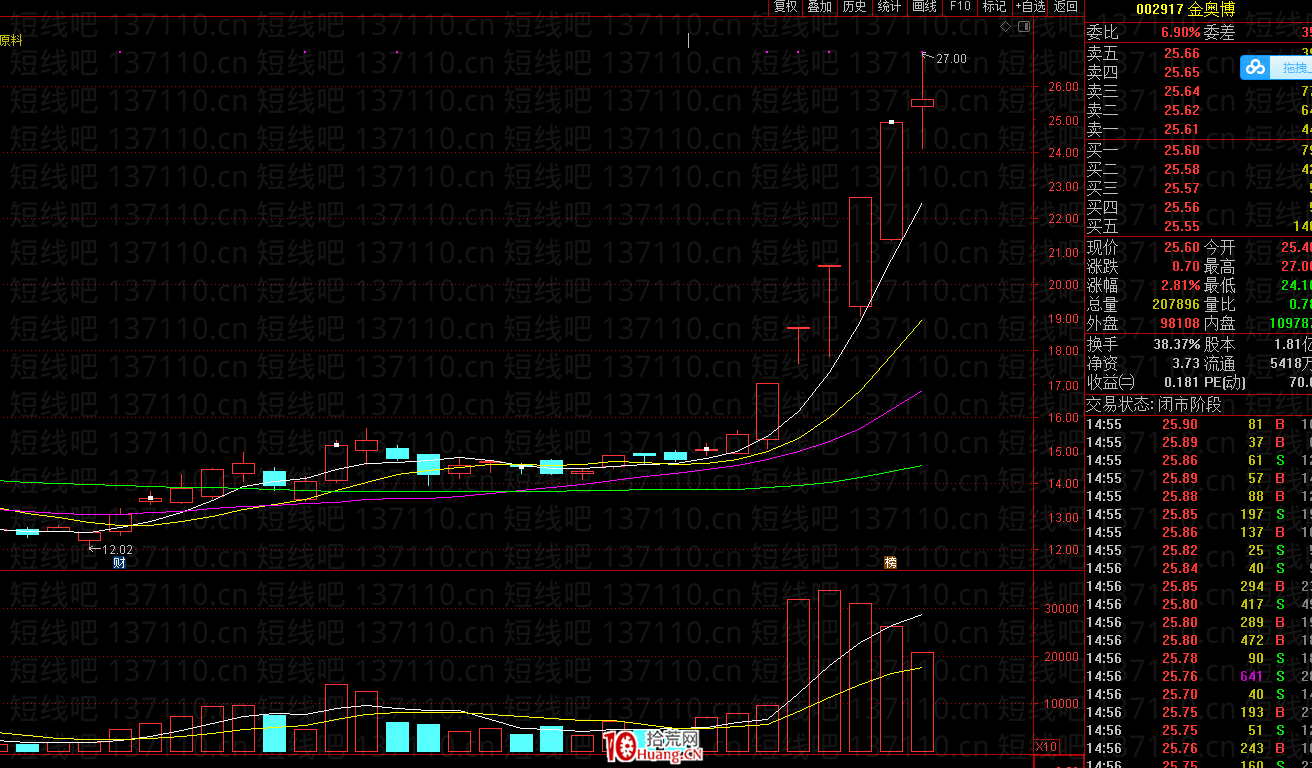
Task: Click the 财 financial marker icon
Action: coord(119,563)
